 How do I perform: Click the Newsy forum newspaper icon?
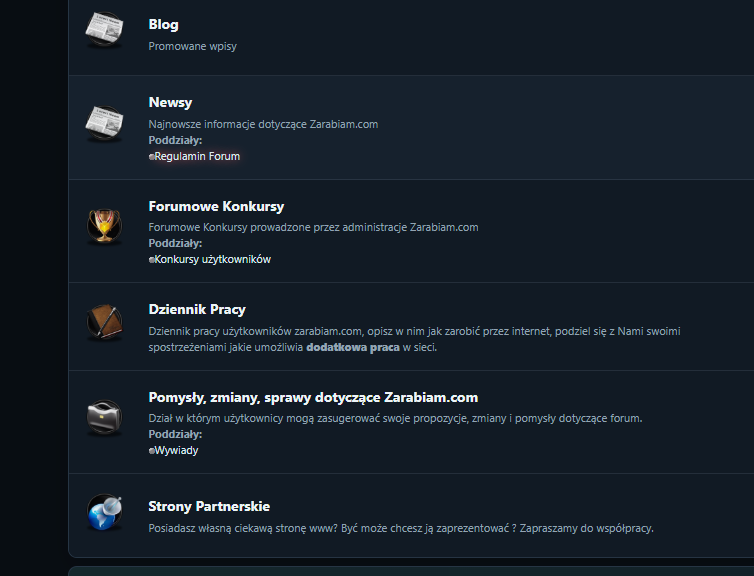(104, 124)
